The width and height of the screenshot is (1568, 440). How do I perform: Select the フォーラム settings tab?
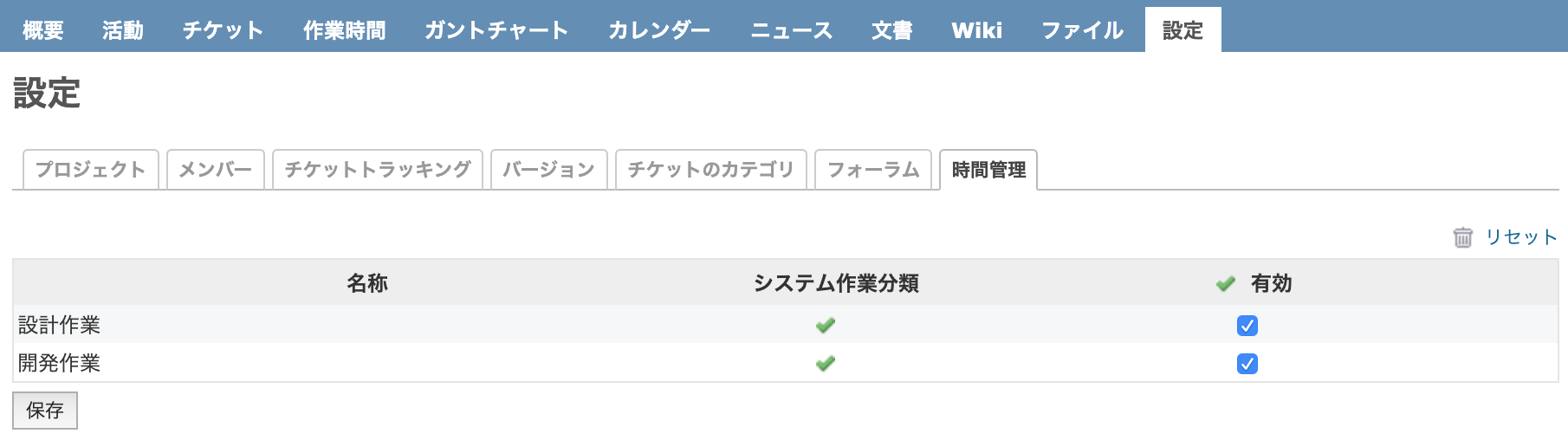(x=873, y=170)
